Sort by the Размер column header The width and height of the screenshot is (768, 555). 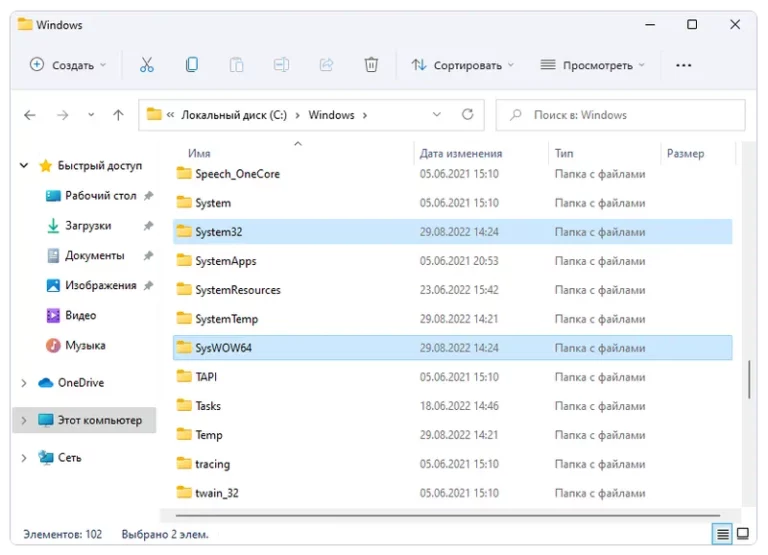pos(685,153)
